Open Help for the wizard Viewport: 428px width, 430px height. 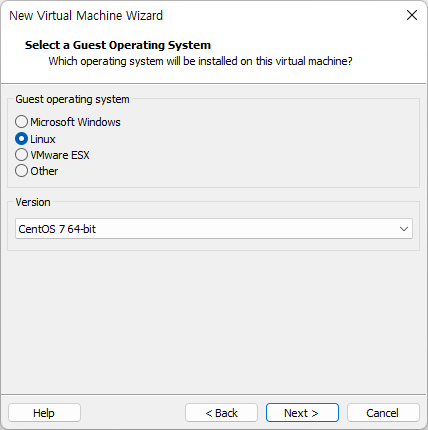pos(44,413)
